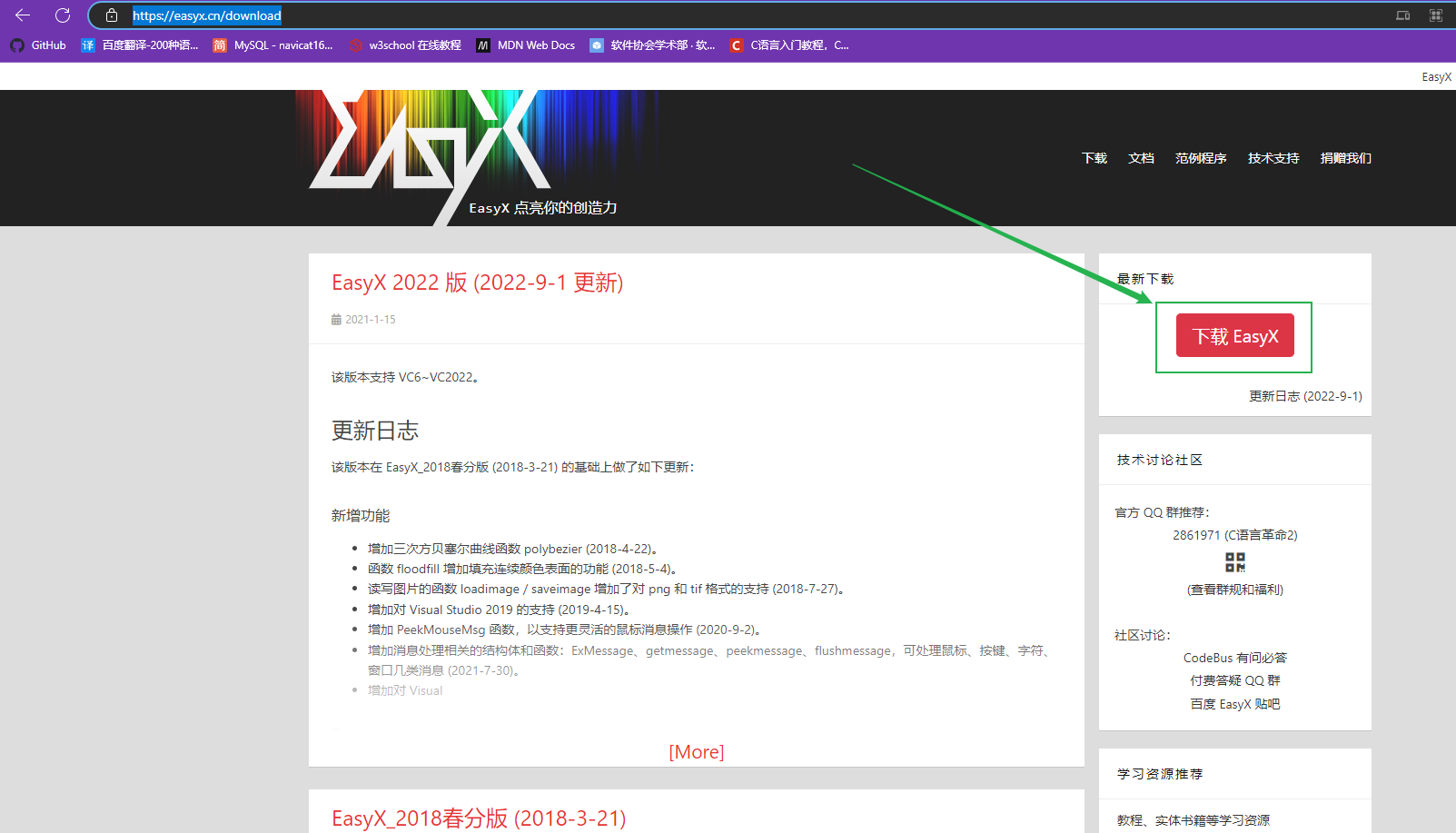
Task: Open the MDN Web Docs bookmark
Action: click(x=526, y=45)
